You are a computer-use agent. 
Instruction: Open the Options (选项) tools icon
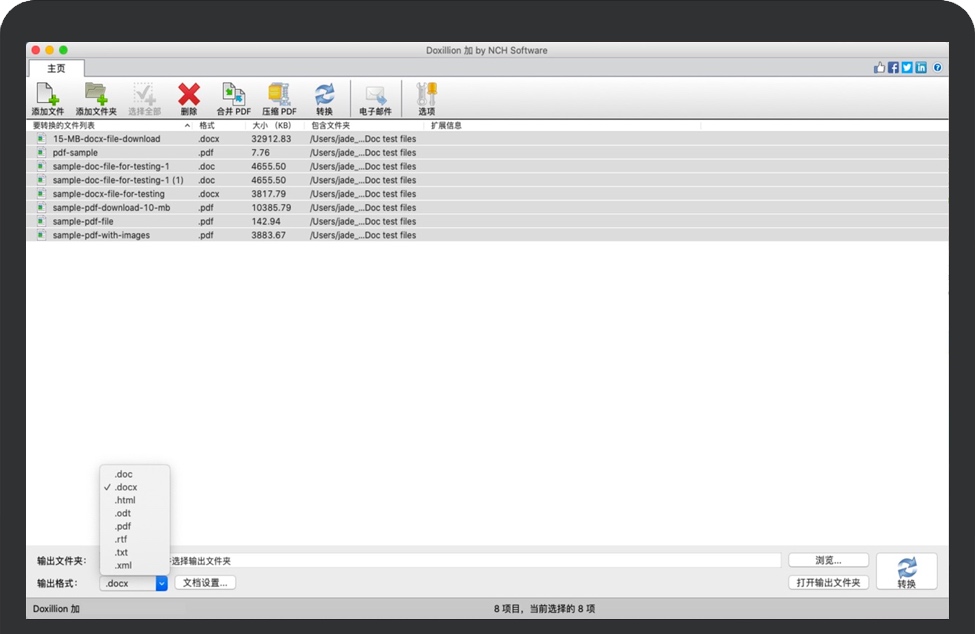coord(426,97)
